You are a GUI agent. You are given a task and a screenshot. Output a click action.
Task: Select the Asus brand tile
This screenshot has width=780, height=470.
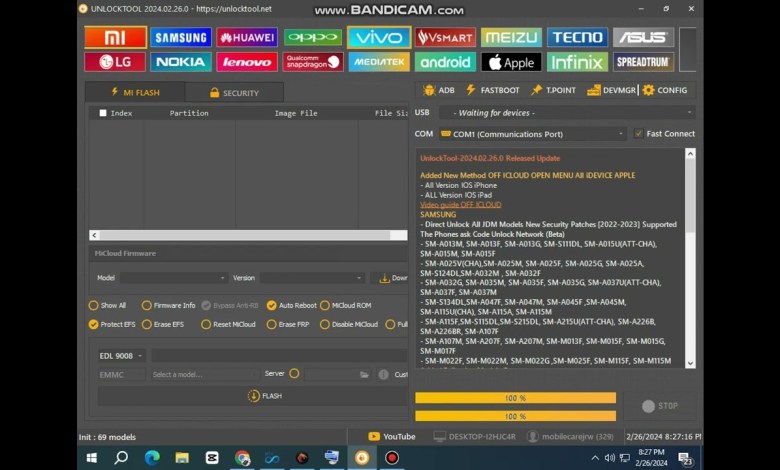coord(644,38)
